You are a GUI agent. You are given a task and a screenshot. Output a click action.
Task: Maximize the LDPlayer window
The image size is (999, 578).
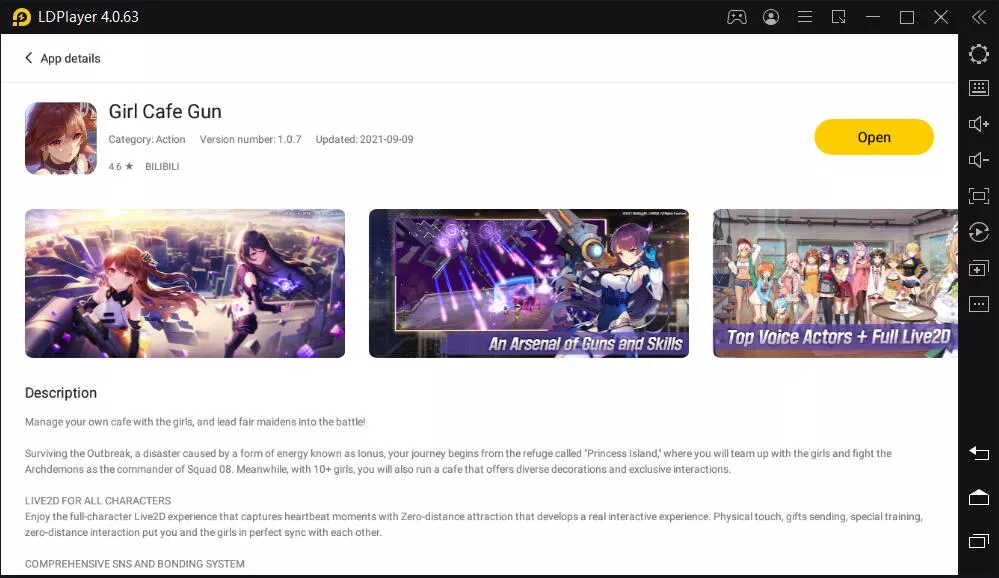(907, 17)
